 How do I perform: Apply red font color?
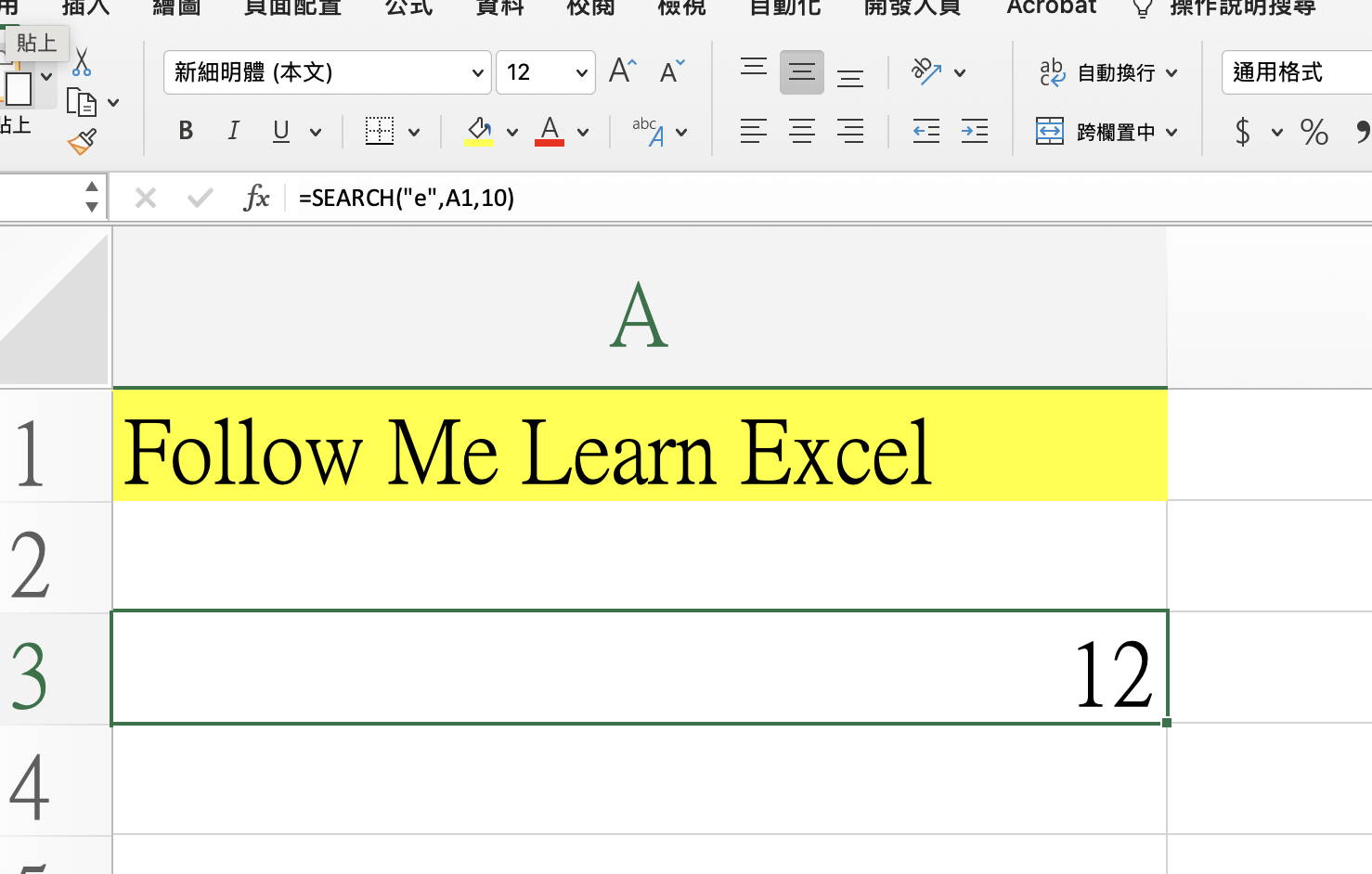[550, 131]
